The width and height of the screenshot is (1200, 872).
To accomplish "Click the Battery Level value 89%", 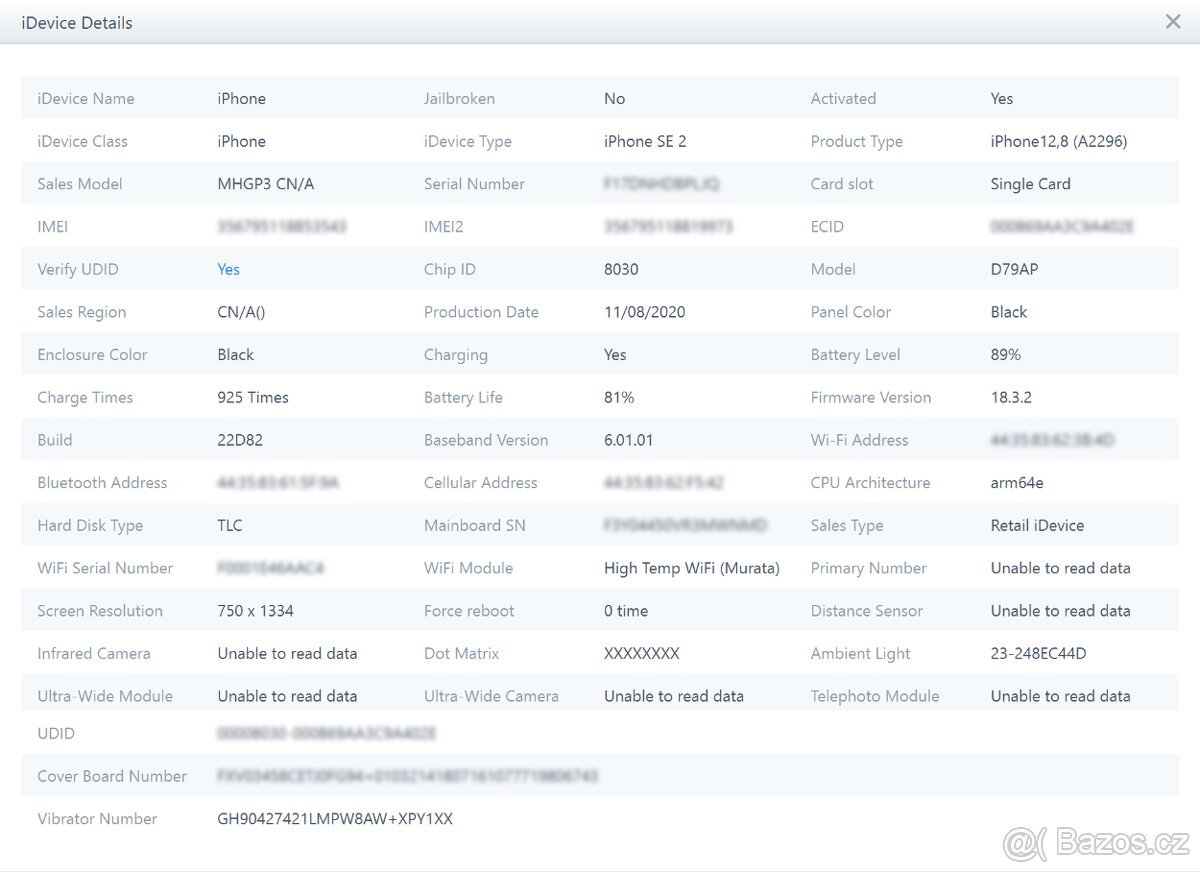I will point(1005,354).
